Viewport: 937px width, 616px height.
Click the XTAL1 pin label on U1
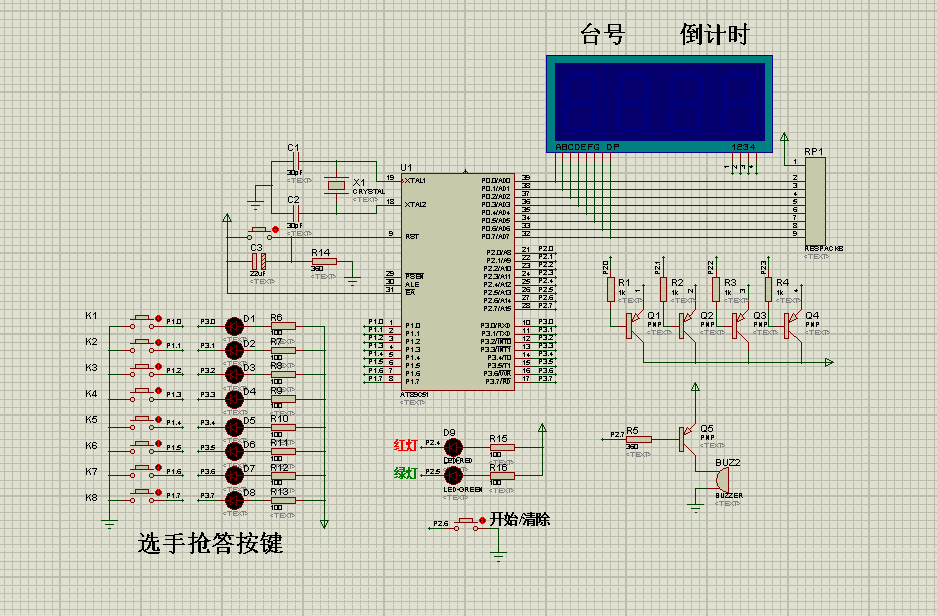(415, 180)
